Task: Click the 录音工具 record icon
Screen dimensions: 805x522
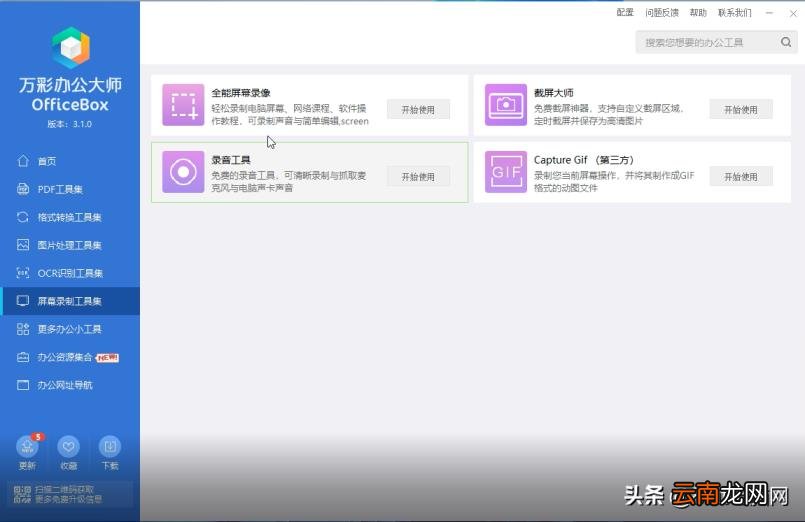Action: pyautogui.click(x=183, y=172)
